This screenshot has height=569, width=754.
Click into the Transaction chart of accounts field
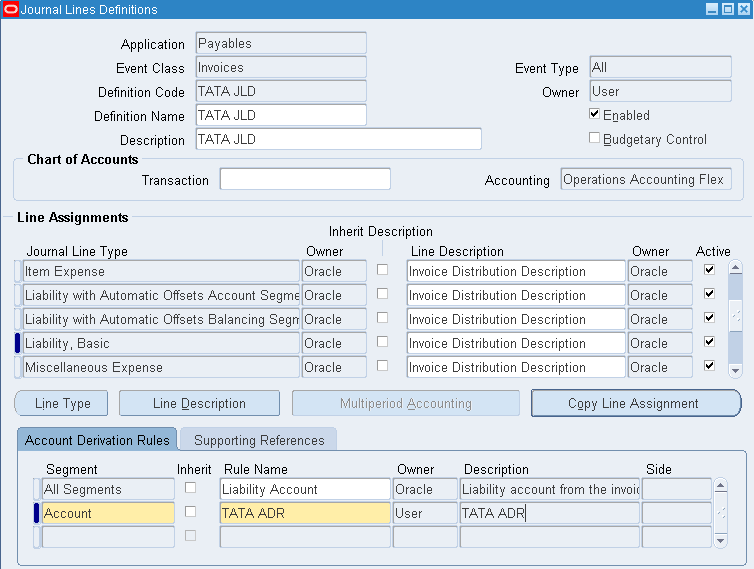[305, 179]
